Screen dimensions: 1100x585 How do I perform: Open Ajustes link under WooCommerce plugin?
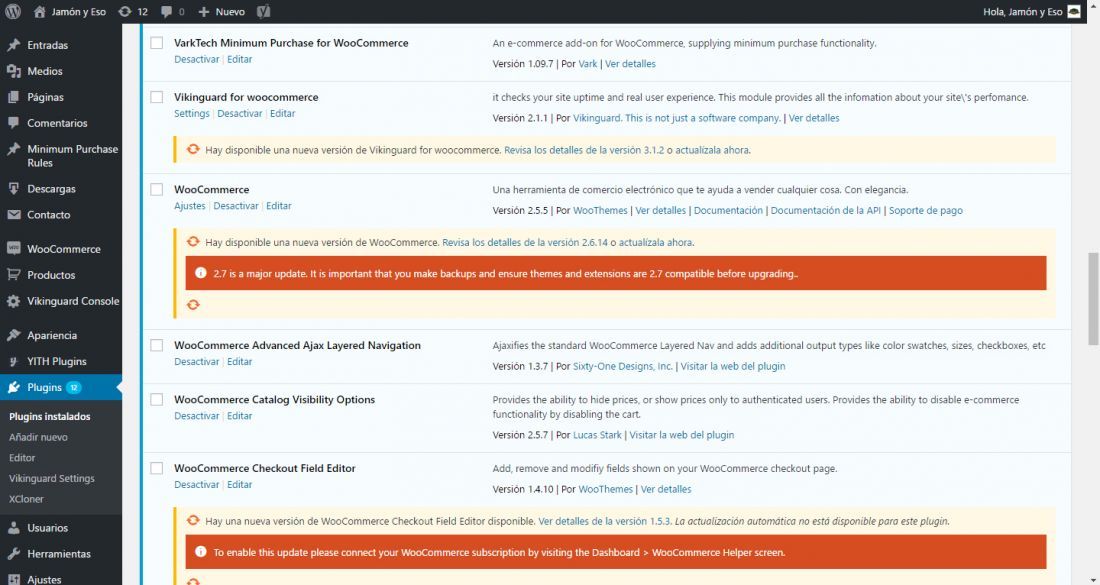coord(189,206)
